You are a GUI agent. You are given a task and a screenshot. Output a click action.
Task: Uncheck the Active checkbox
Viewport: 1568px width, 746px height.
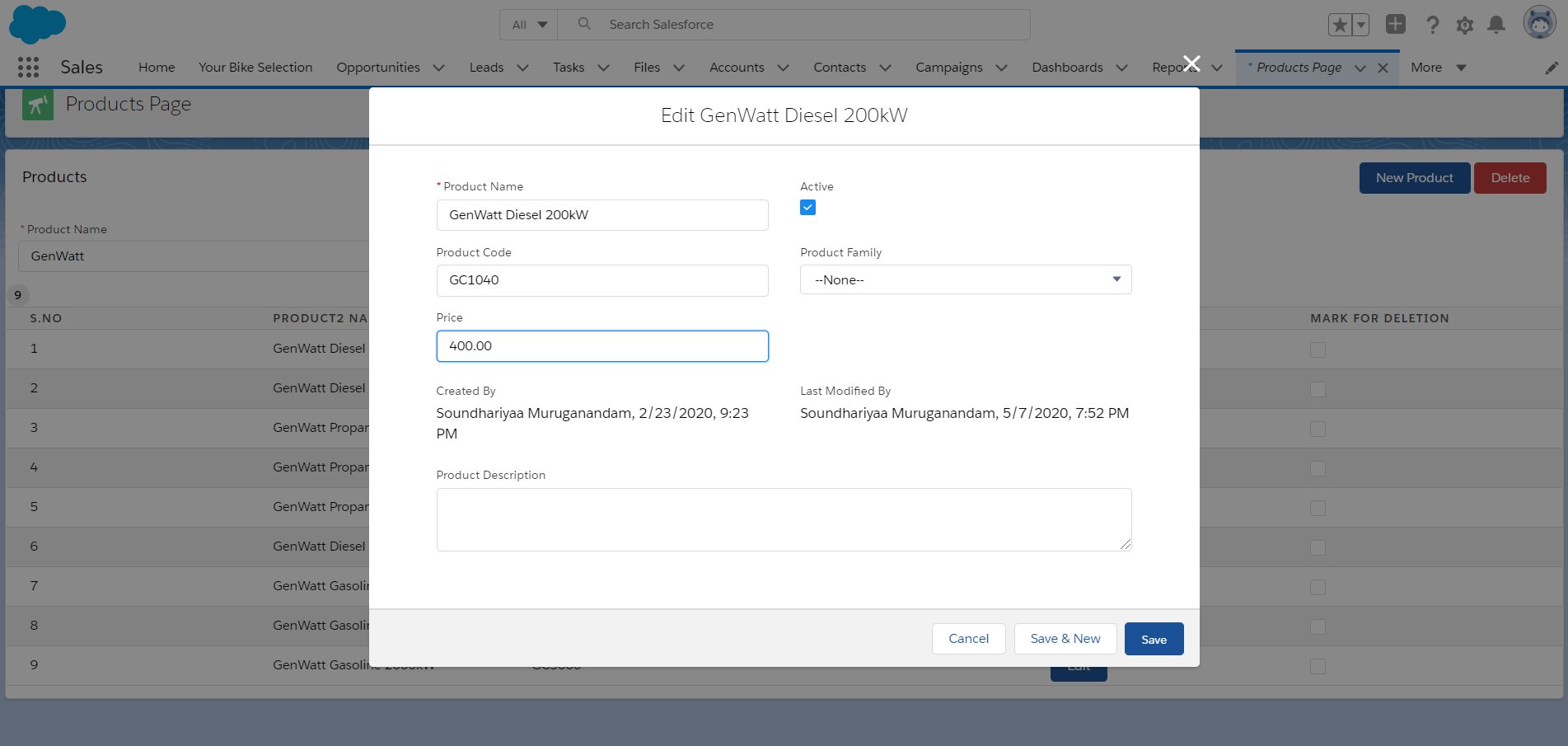pyautogui.click(x=807, y=208)
